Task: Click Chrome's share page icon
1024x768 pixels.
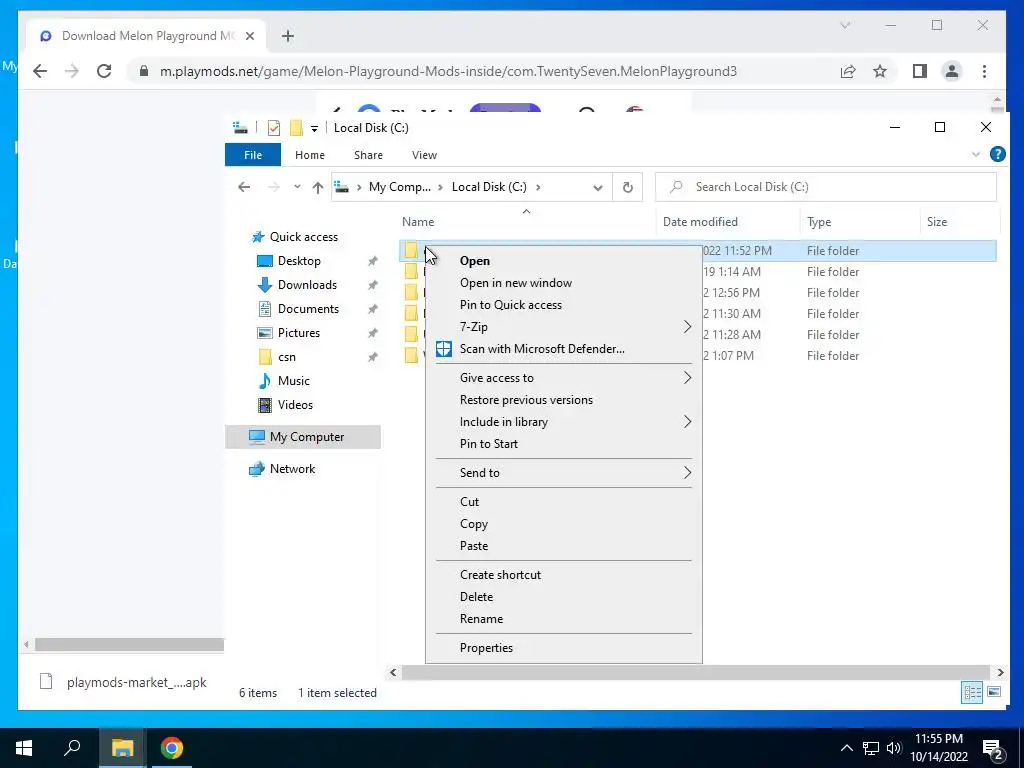Action: pyautogui.click(x=848, y=71)
